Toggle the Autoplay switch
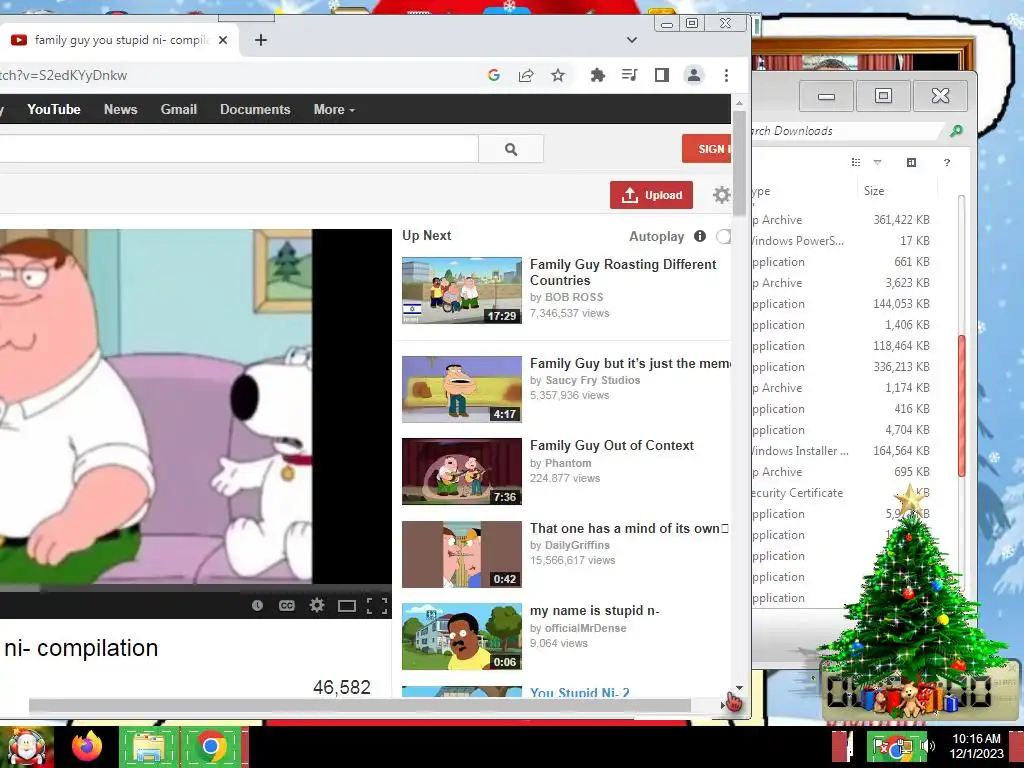1024x768 pixels. pos(723,236)
